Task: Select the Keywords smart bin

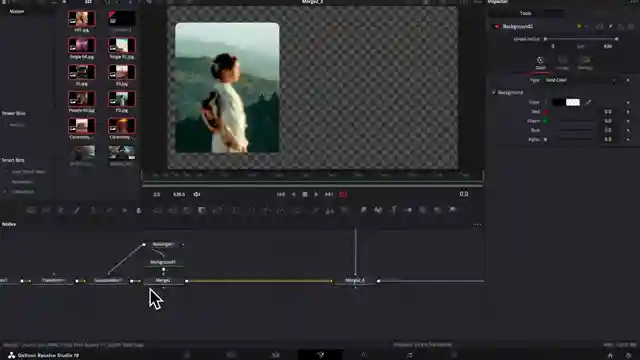Action: point(22,182)
